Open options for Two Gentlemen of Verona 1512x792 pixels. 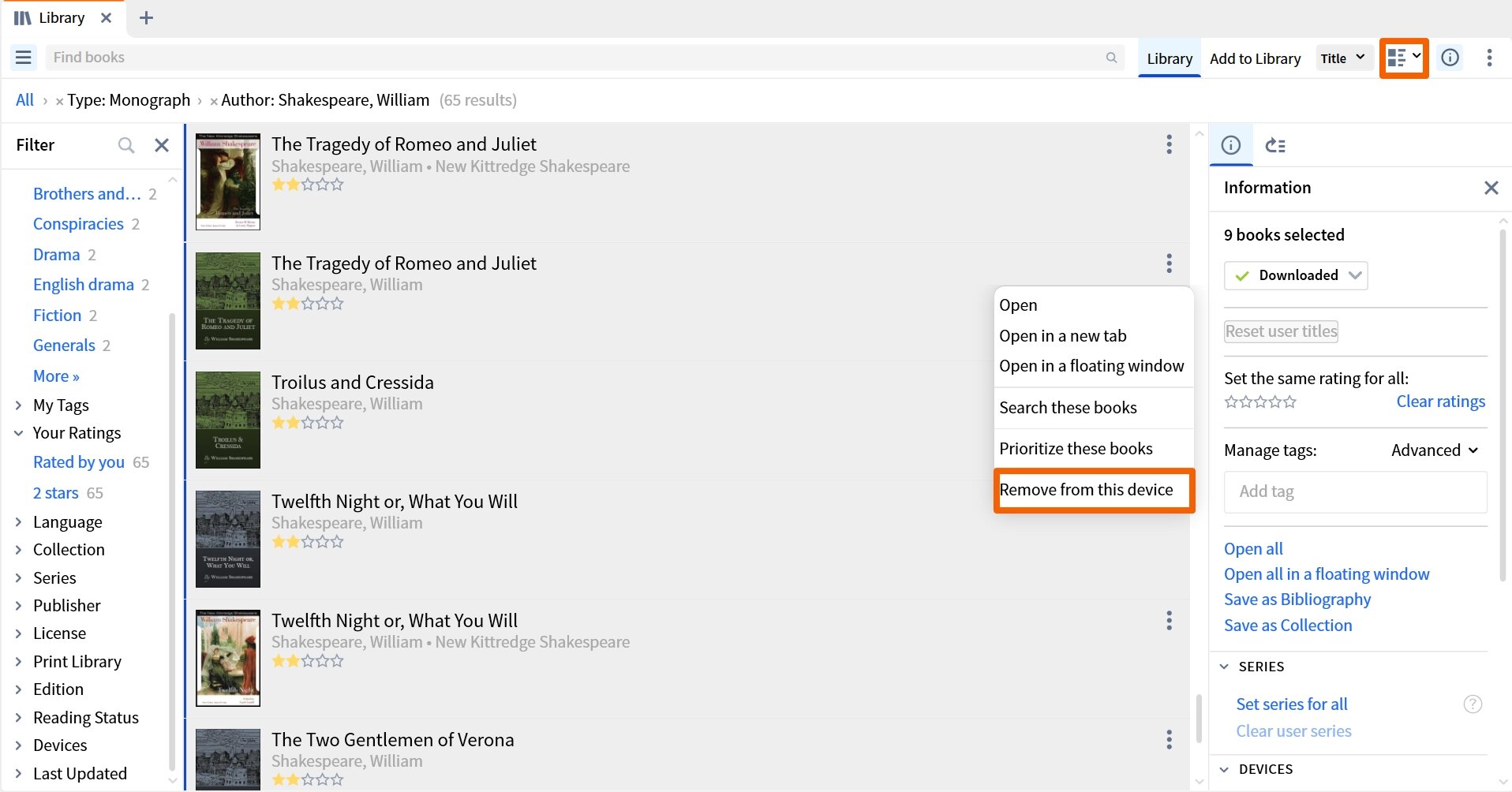pos(1169,740)
